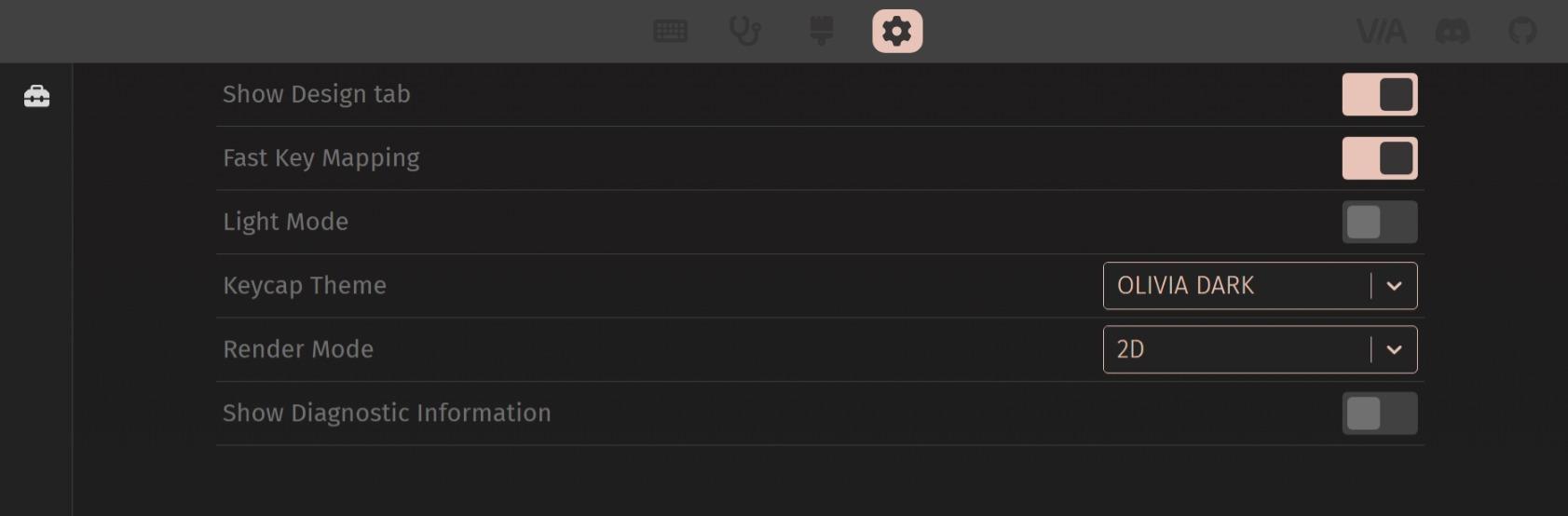This screenshot has height=516, width=1568.
Task: Open the Key Tester stethoscope icon
Action: click(745, 32)
